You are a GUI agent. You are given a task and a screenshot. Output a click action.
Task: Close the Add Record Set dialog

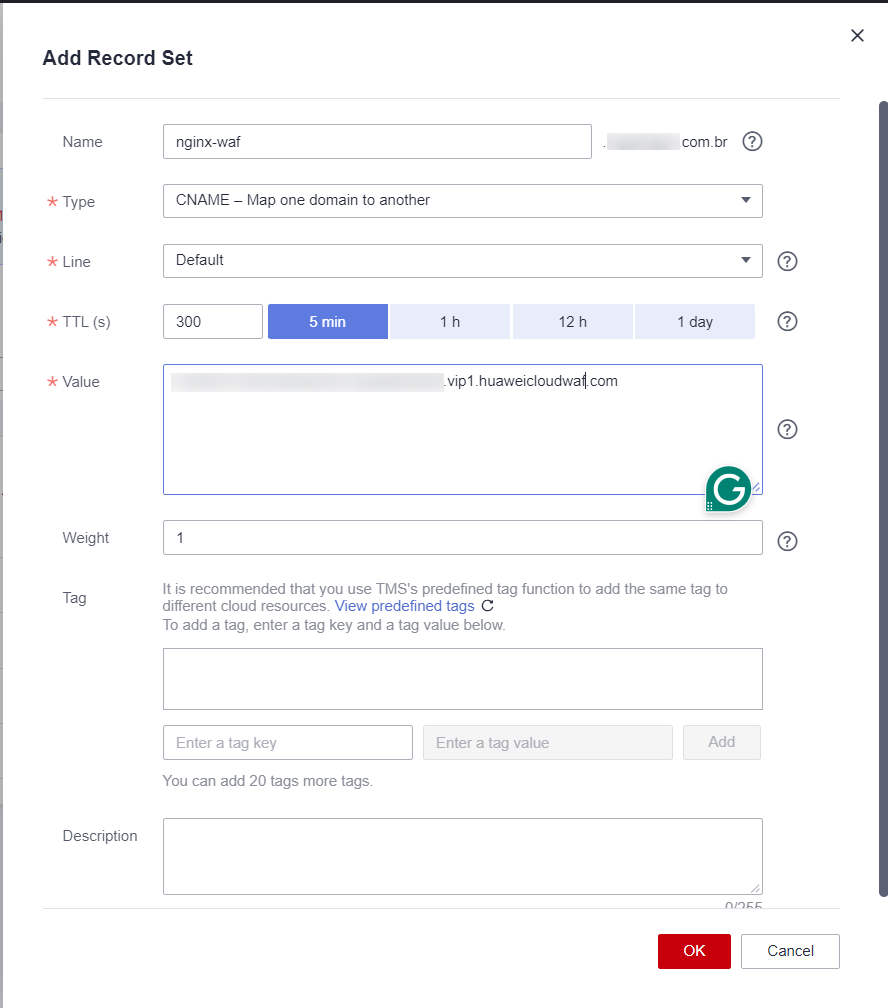pos(857,36)
